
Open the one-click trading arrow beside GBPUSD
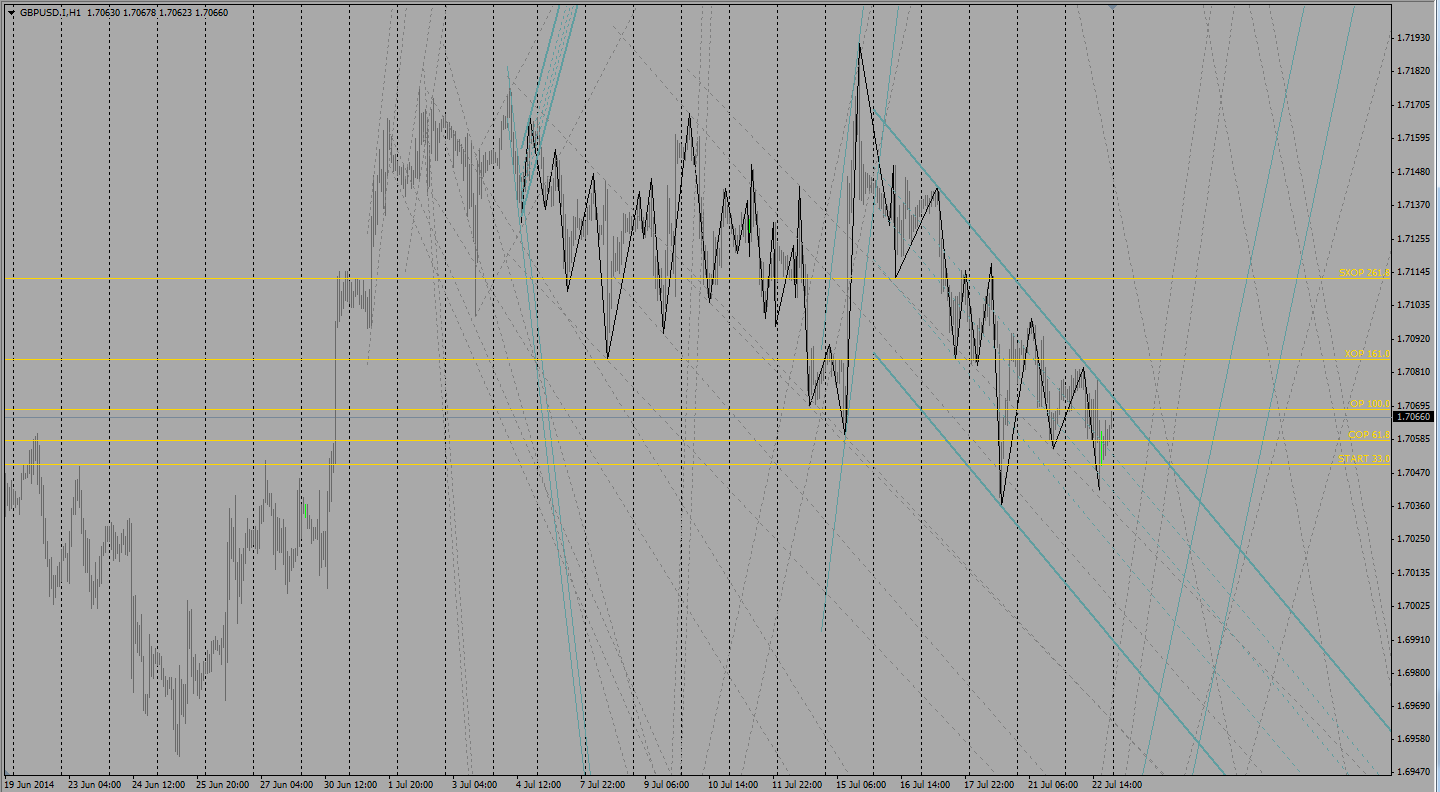point(10,13)
